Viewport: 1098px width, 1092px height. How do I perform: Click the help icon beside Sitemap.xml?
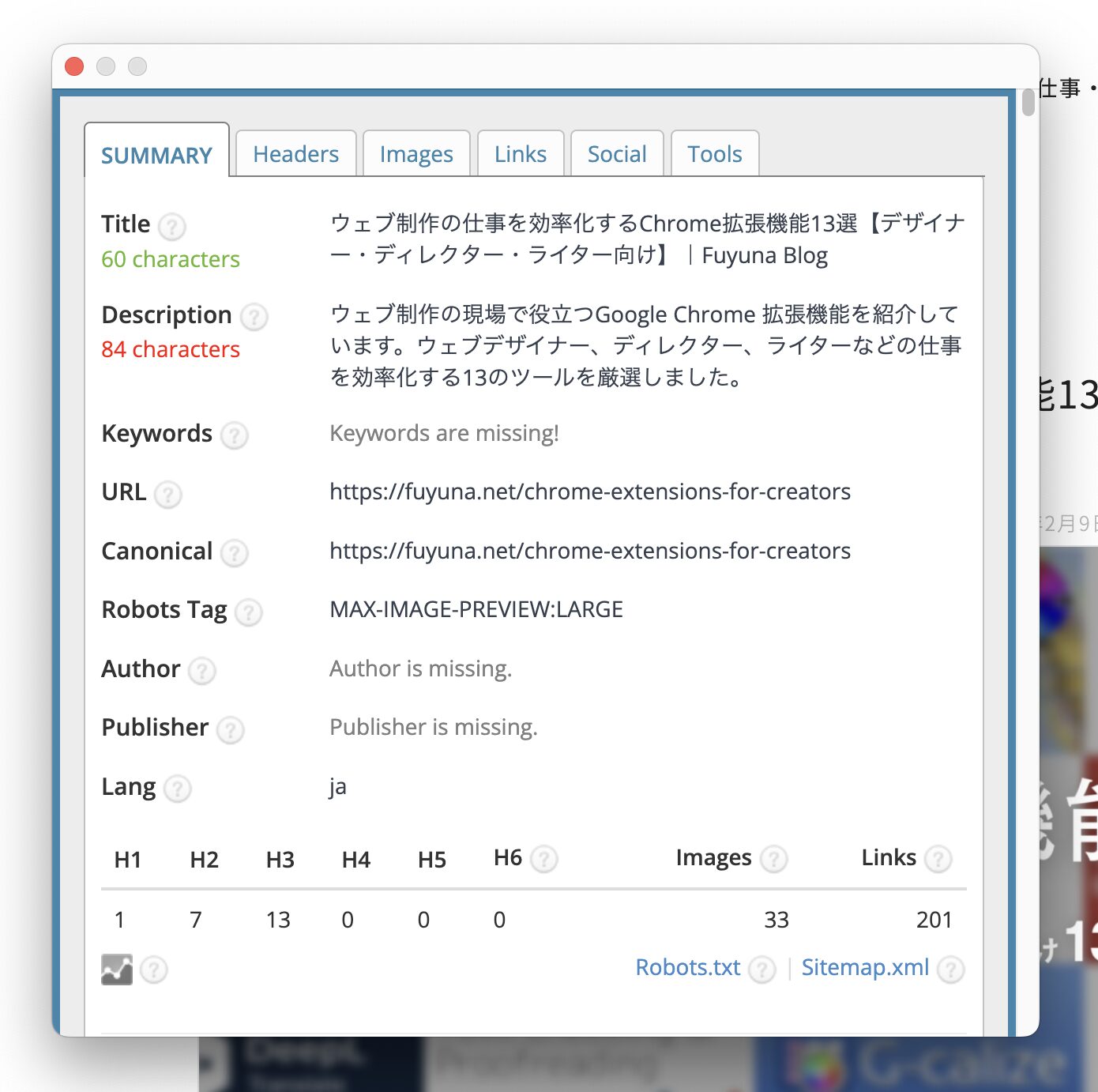pyautogui.click(x=950, y=970)
